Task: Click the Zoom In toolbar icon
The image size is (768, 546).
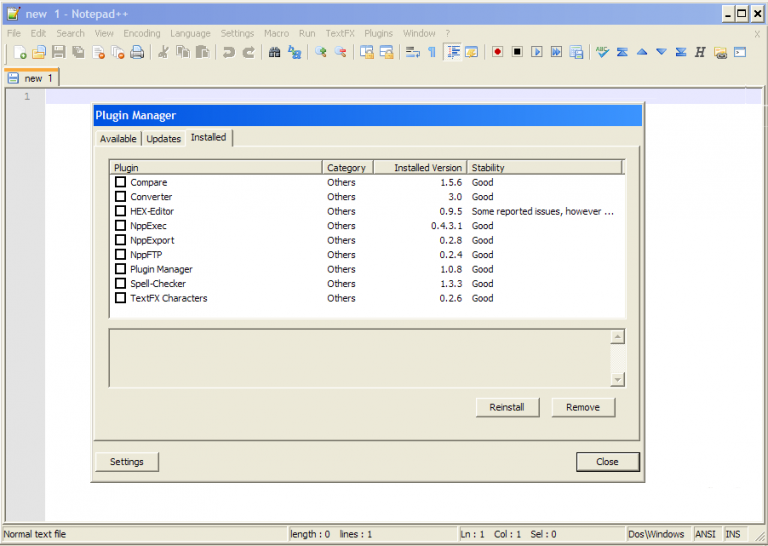Action: point(321,52)
